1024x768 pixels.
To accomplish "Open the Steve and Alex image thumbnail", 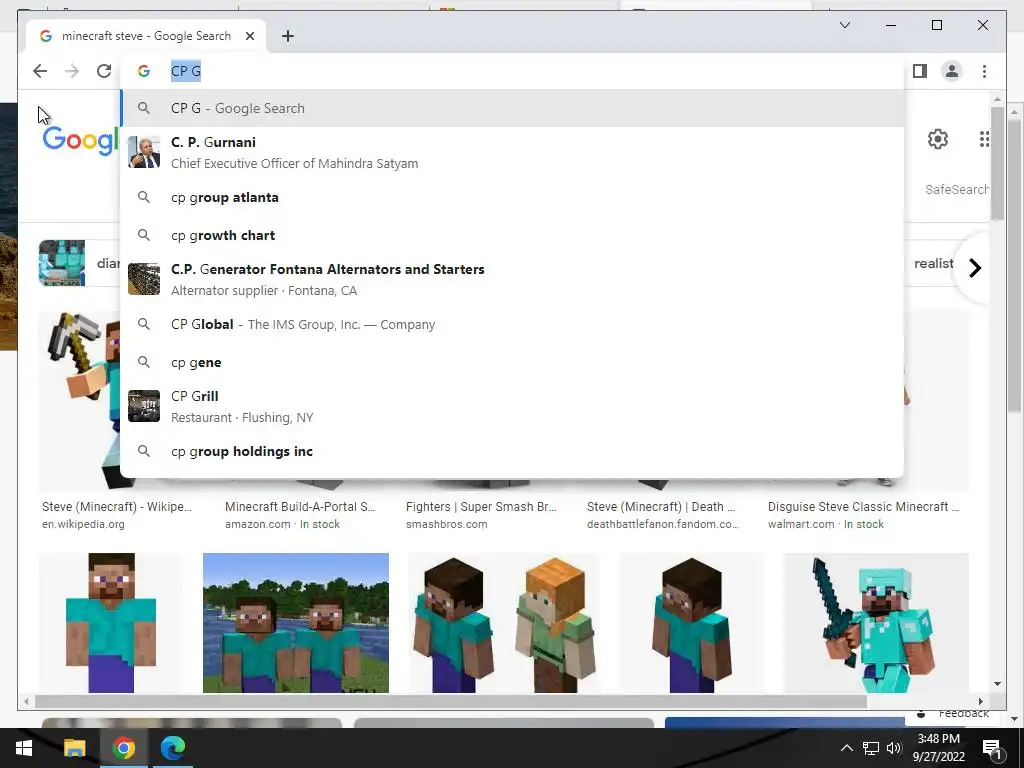I will click(x=504, y=623).
